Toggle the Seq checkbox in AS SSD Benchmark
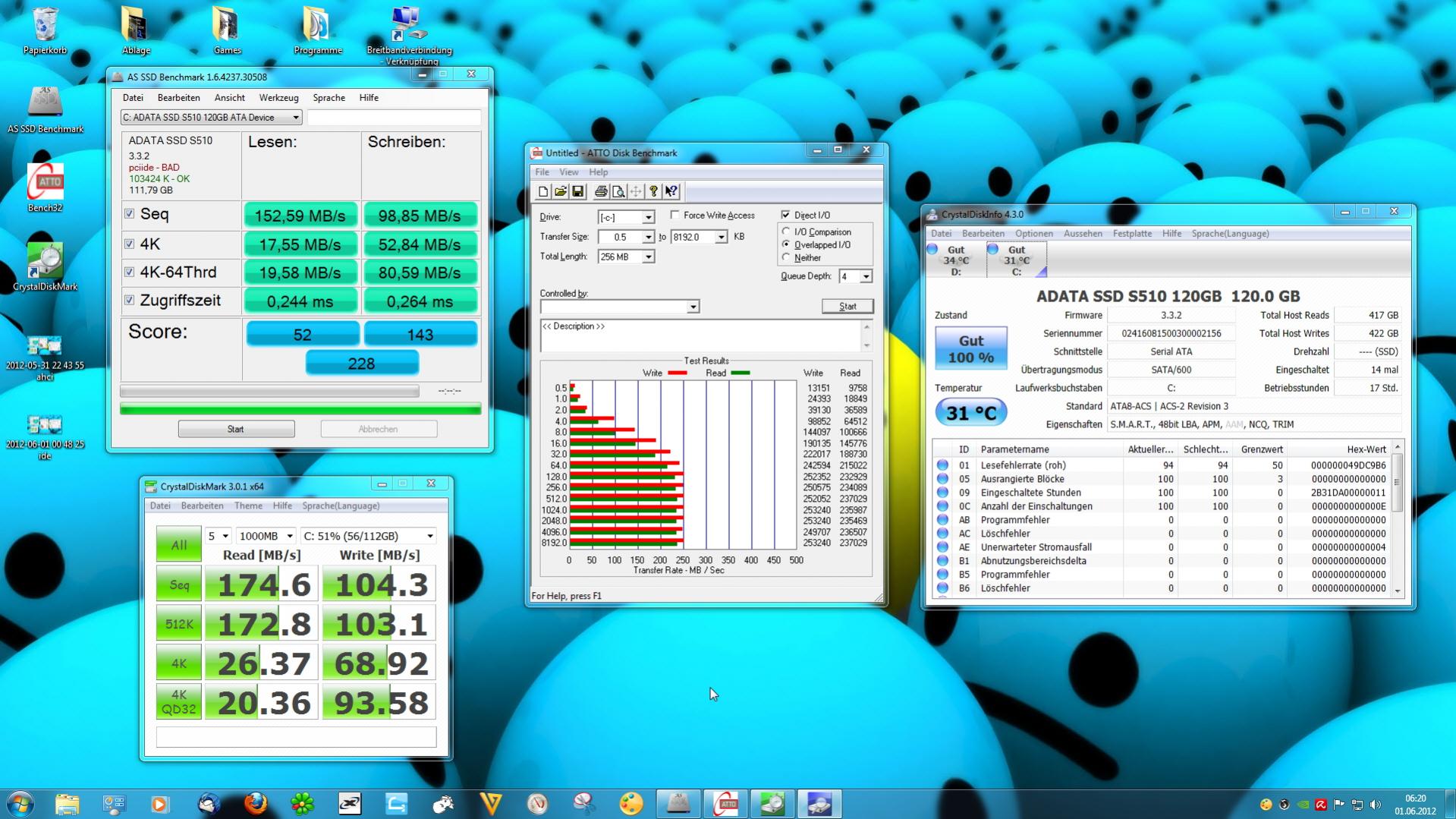This screenshot has height=819, width=1456. 130,214
